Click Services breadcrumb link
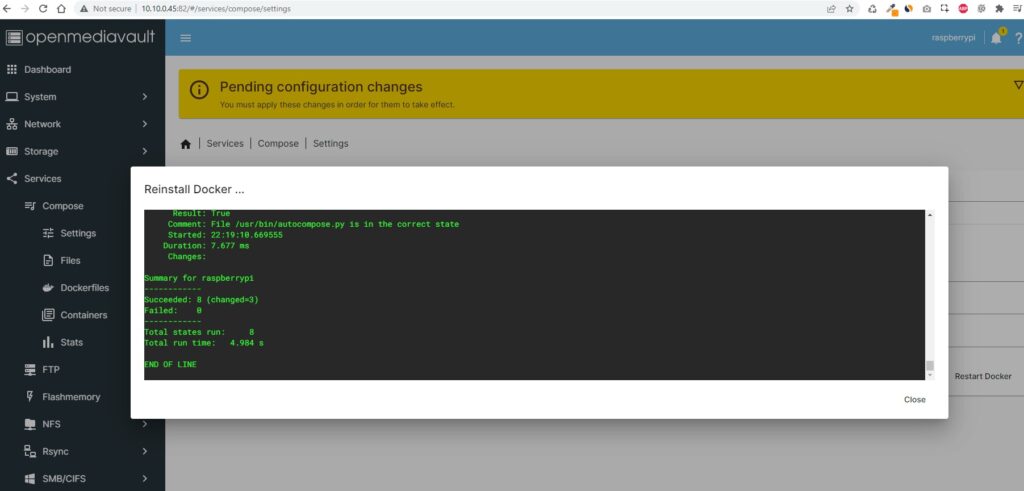Screen dimensions: 1024x491 tap(225, 144)
